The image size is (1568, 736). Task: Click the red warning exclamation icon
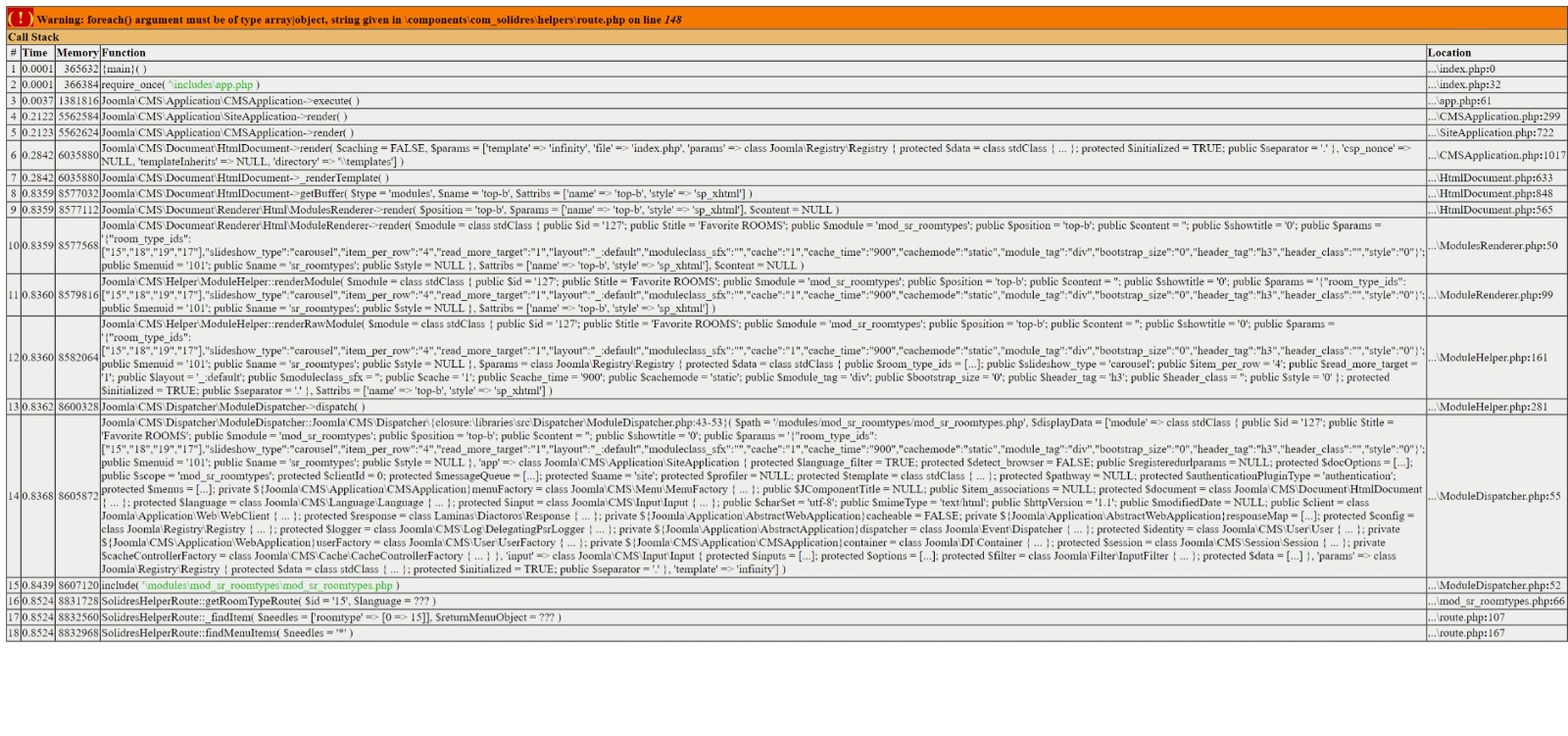(x=20, y=19)
